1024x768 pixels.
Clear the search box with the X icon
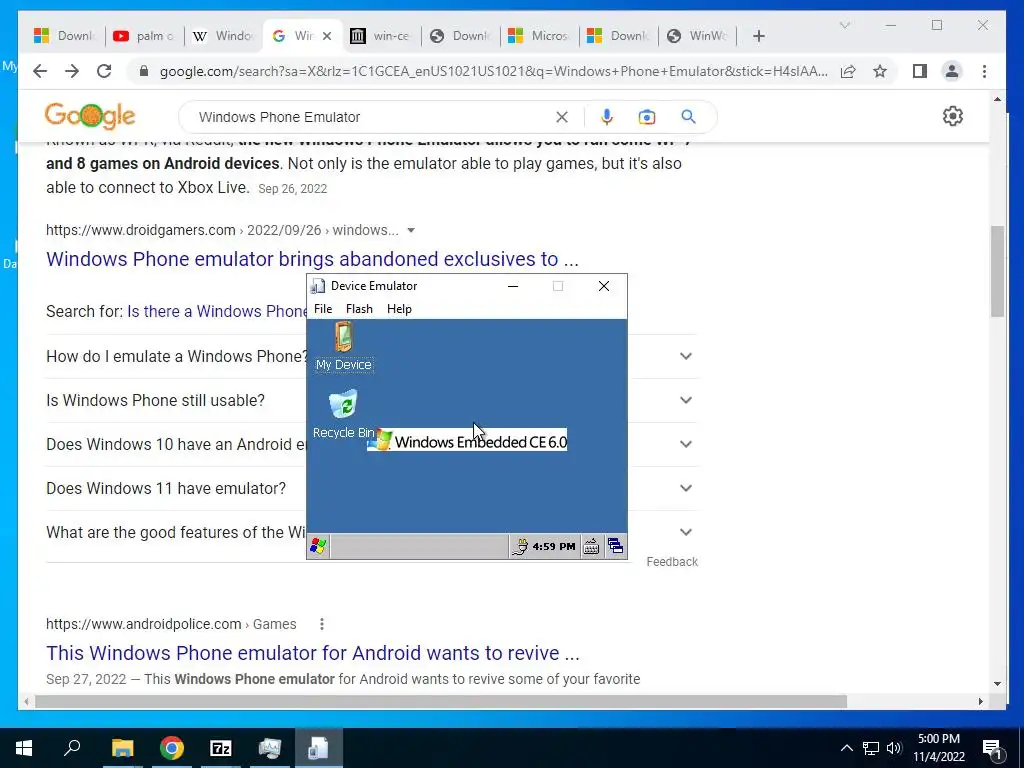pos(562,117)
